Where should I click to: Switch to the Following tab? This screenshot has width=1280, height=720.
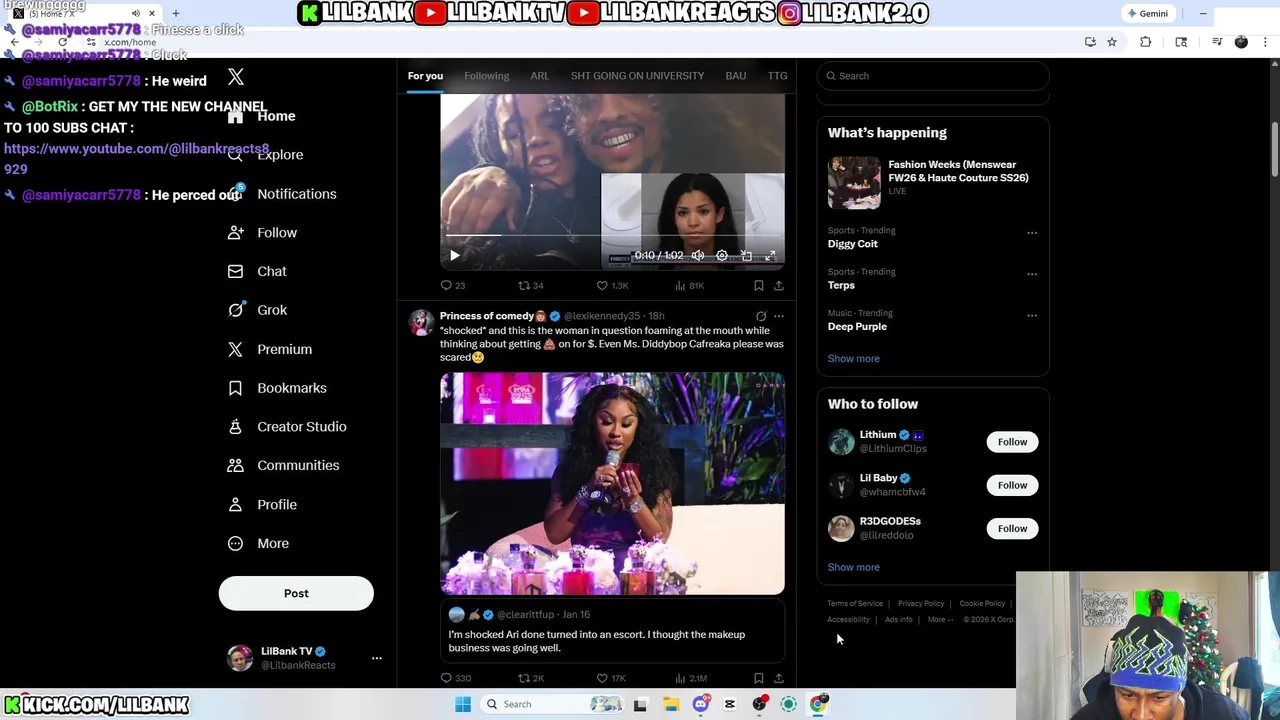coord(486,76)
